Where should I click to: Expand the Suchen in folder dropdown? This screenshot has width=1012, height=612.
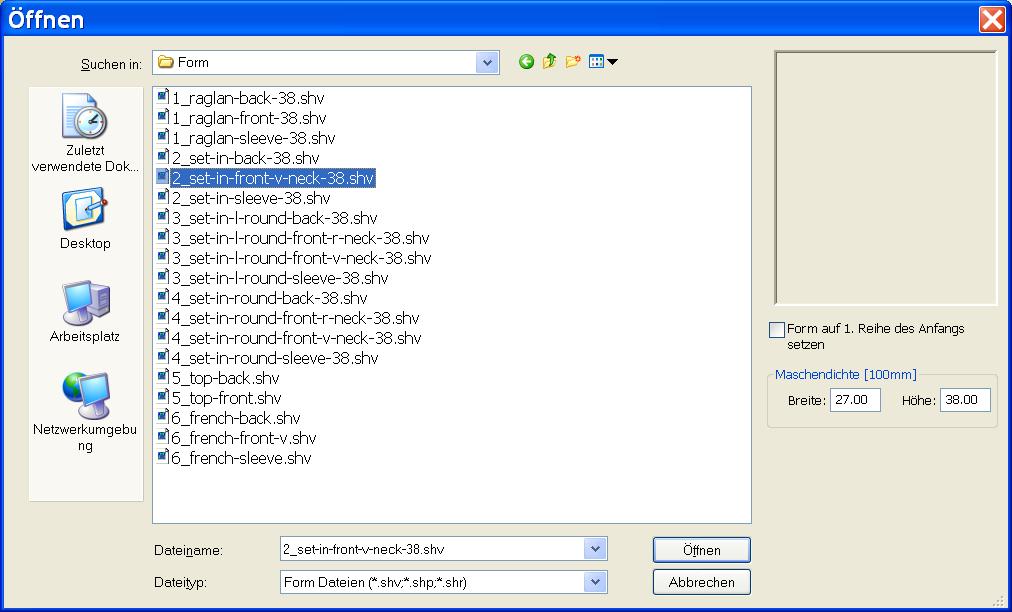[x=487, y=63]
